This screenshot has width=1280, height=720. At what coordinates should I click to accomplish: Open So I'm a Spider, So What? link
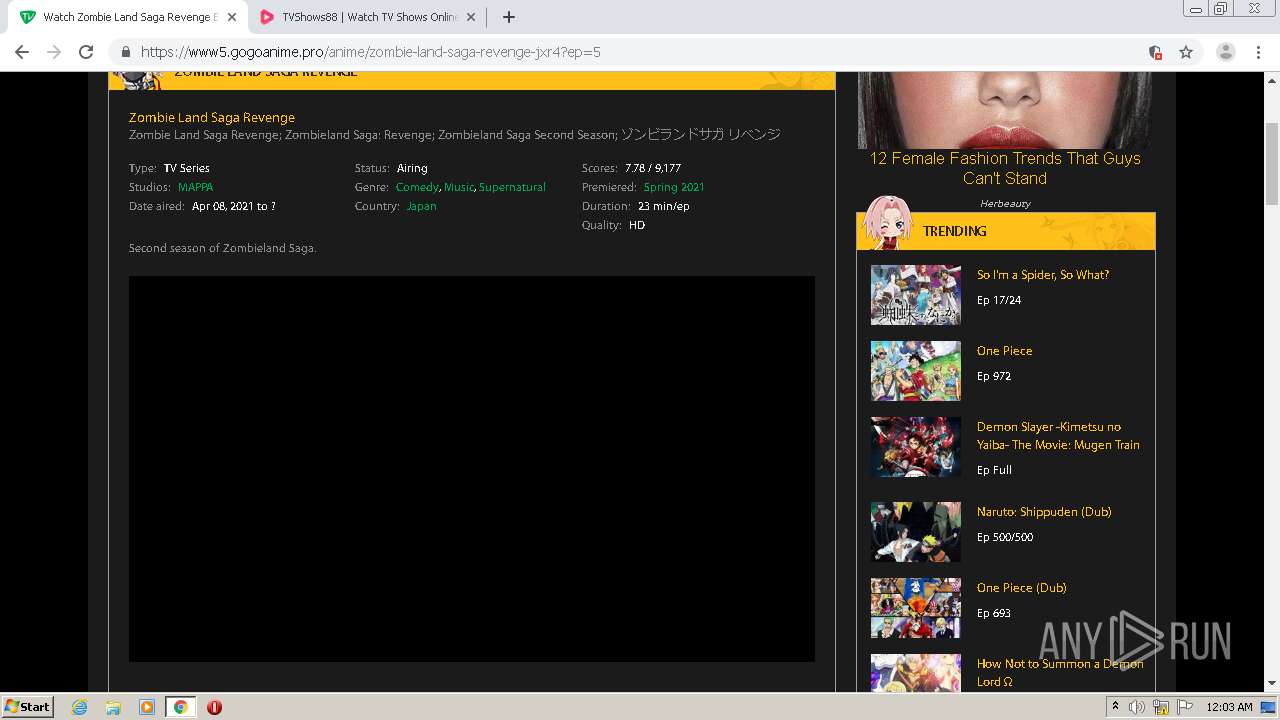coord(1043,275)
